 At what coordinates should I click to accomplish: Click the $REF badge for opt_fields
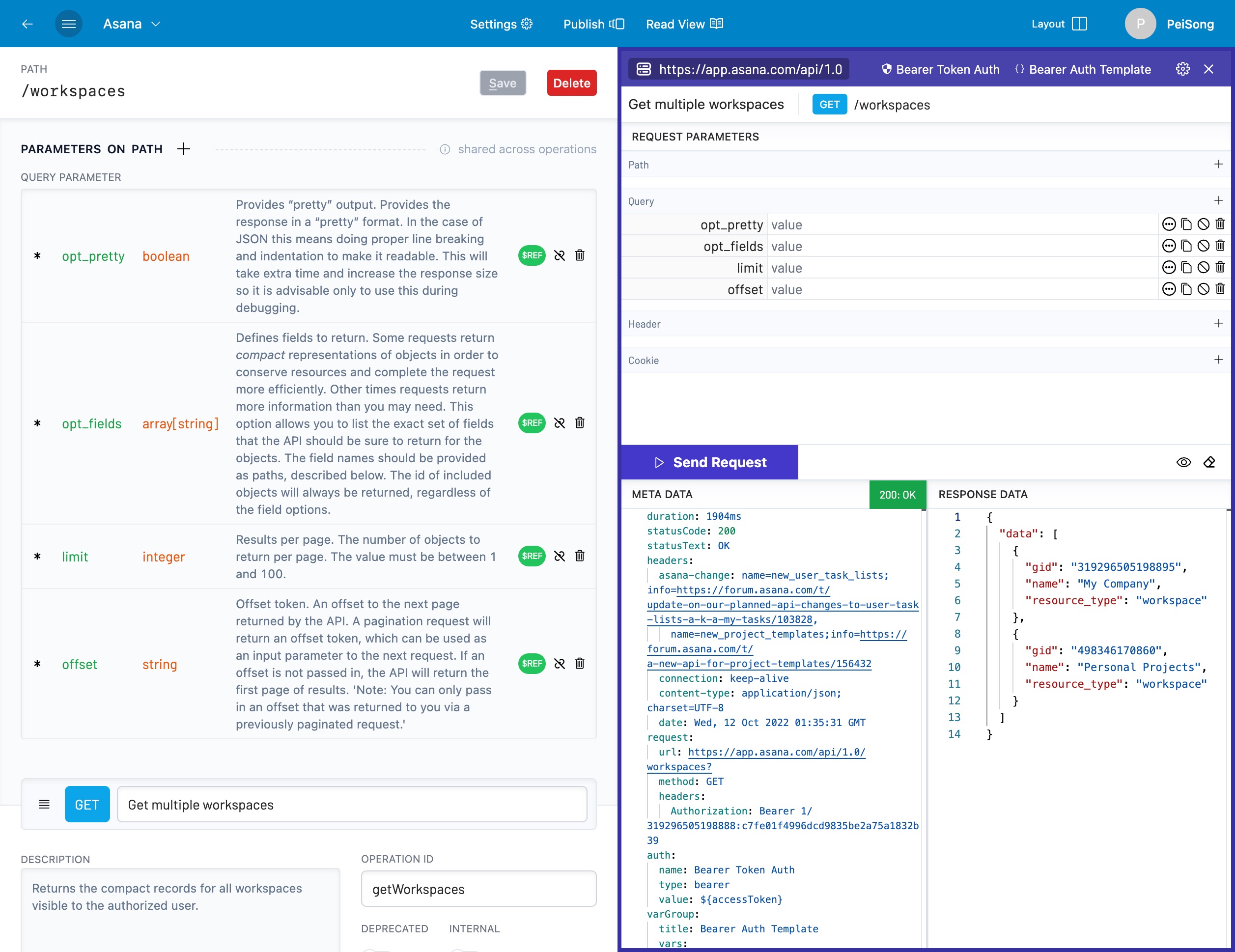pos(532,423)
